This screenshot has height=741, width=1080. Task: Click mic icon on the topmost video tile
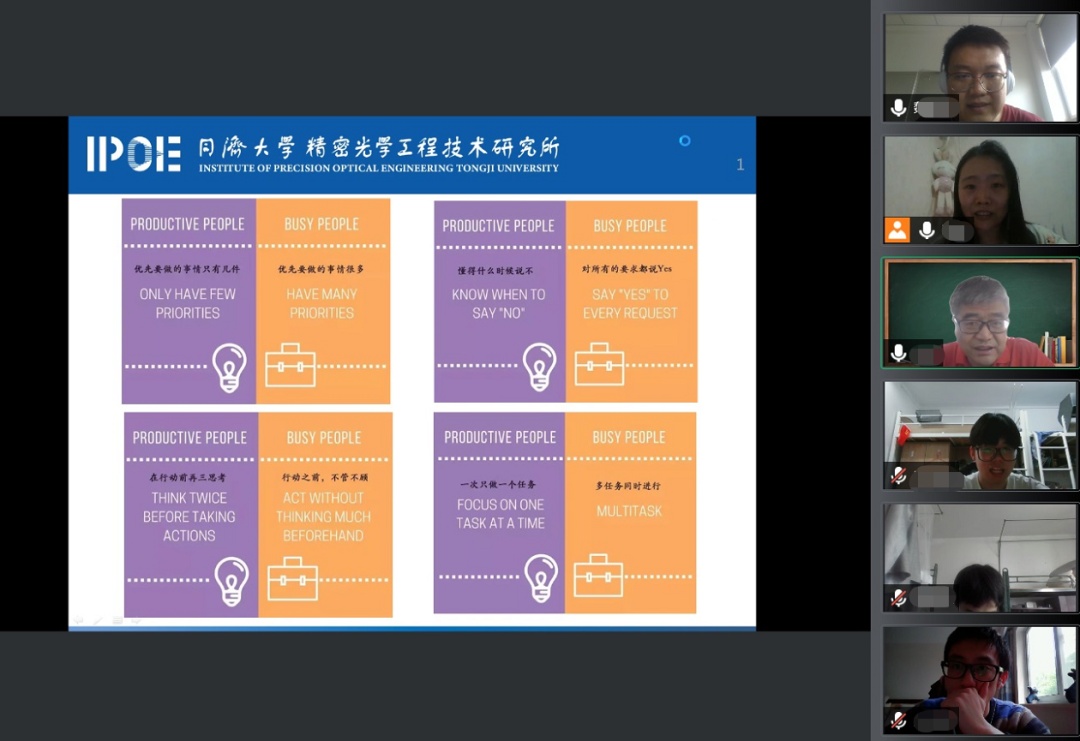(x=898, y=107)
